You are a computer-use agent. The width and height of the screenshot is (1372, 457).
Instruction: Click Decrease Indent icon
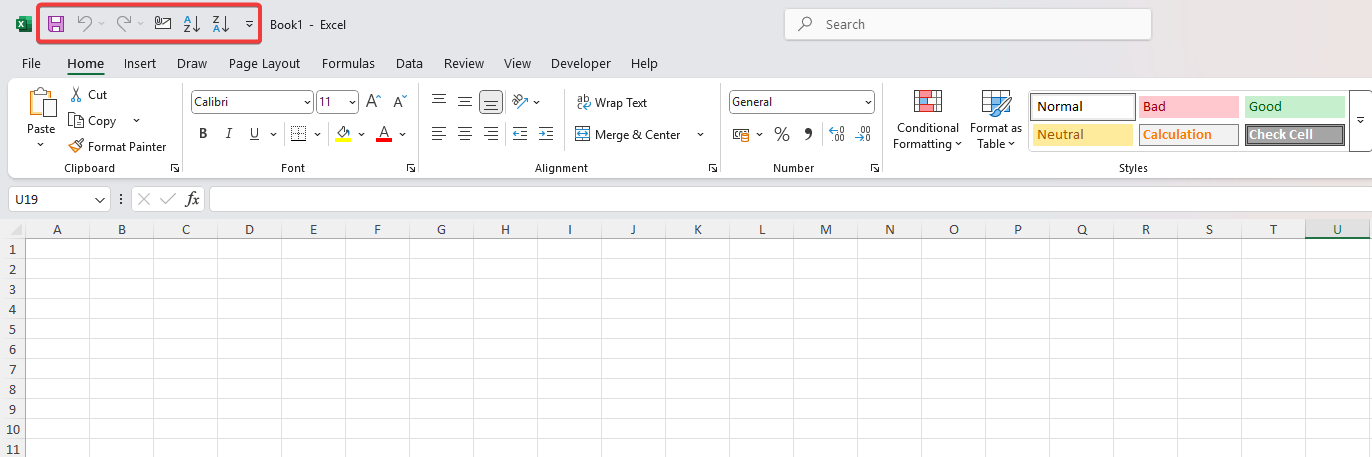pos(520,134)
